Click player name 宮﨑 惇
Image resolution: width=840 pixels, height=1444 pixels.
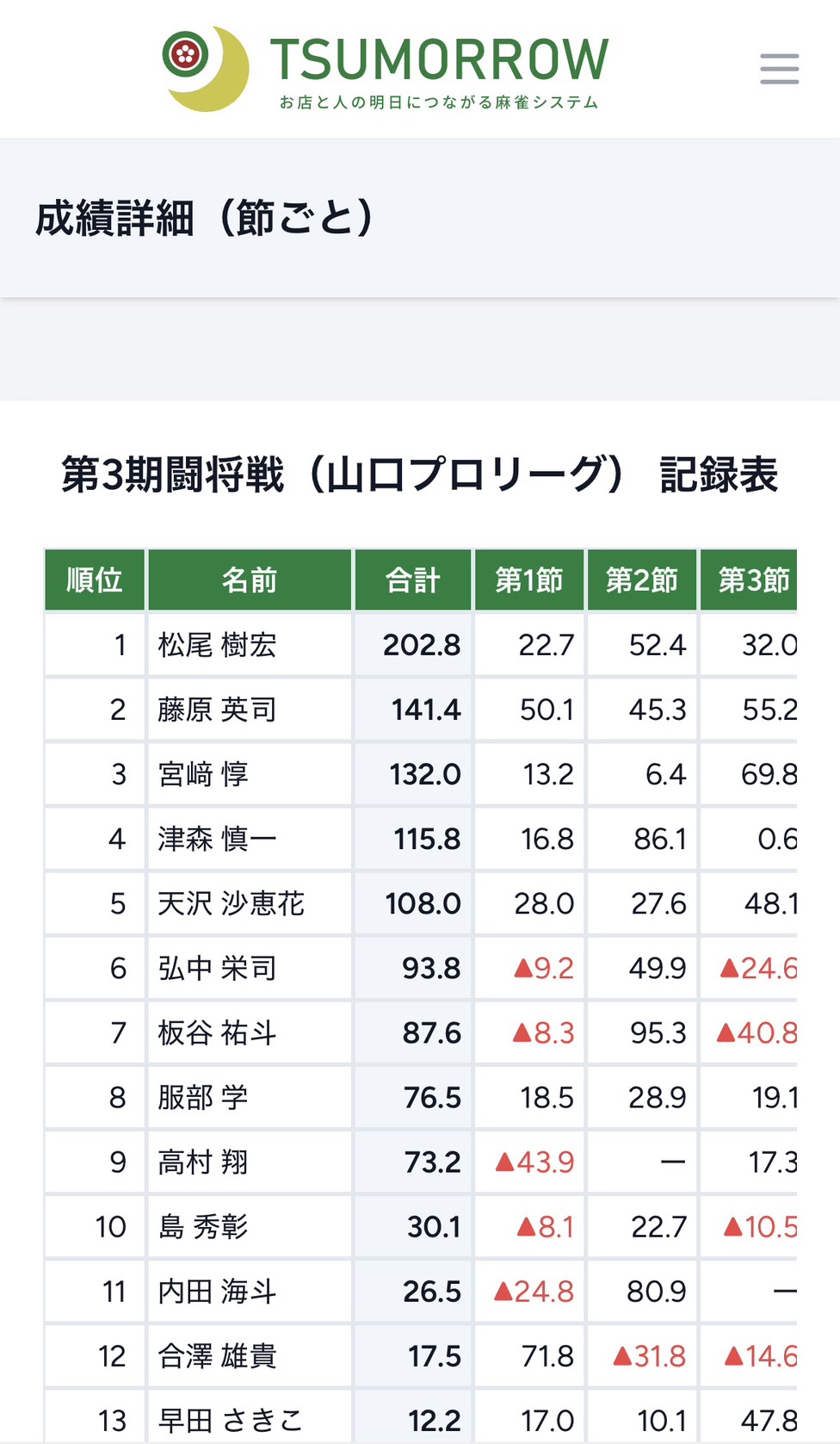point(203,774)
